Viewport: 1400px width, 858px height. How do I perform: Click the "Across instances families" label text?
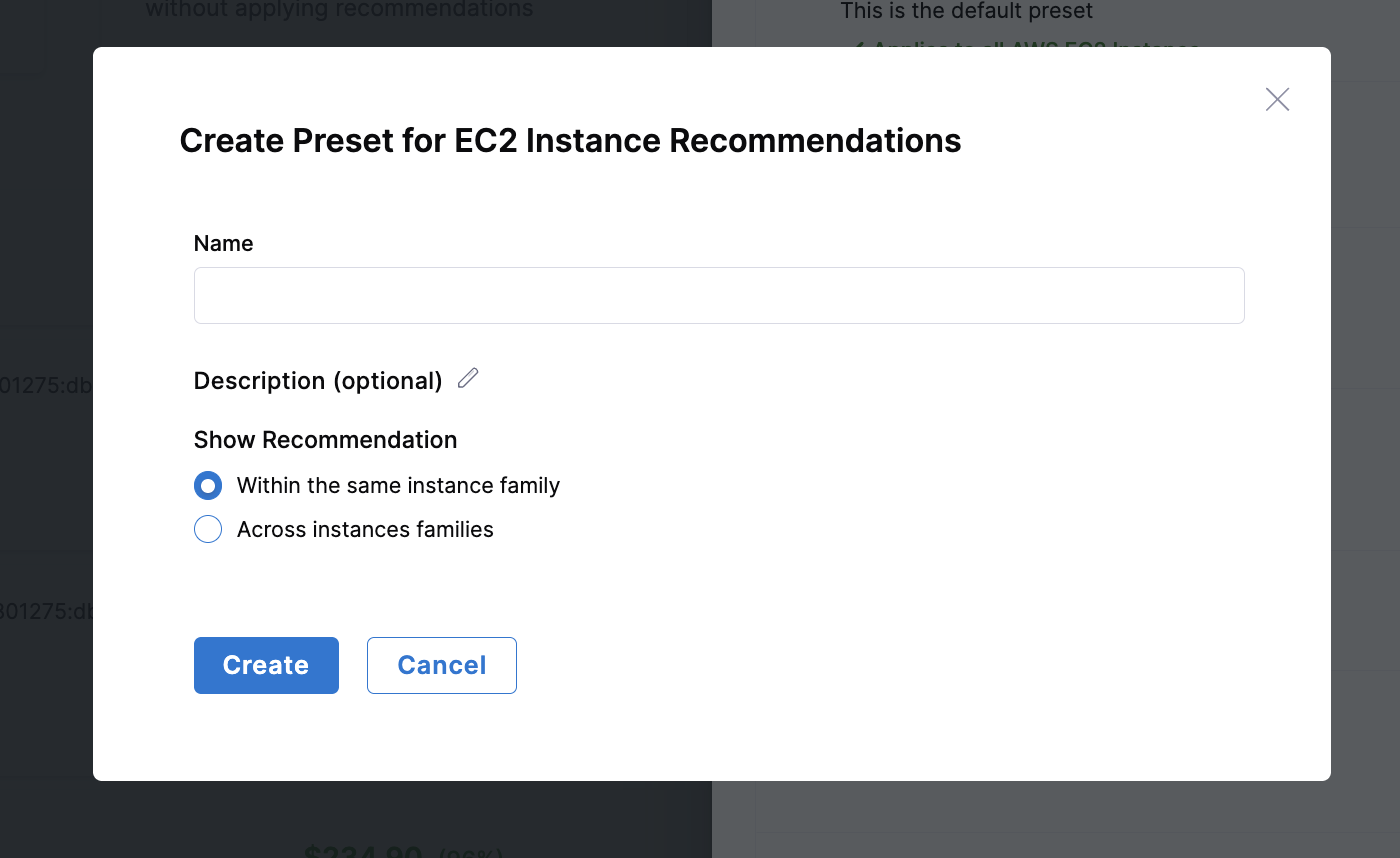coord(365,530)
